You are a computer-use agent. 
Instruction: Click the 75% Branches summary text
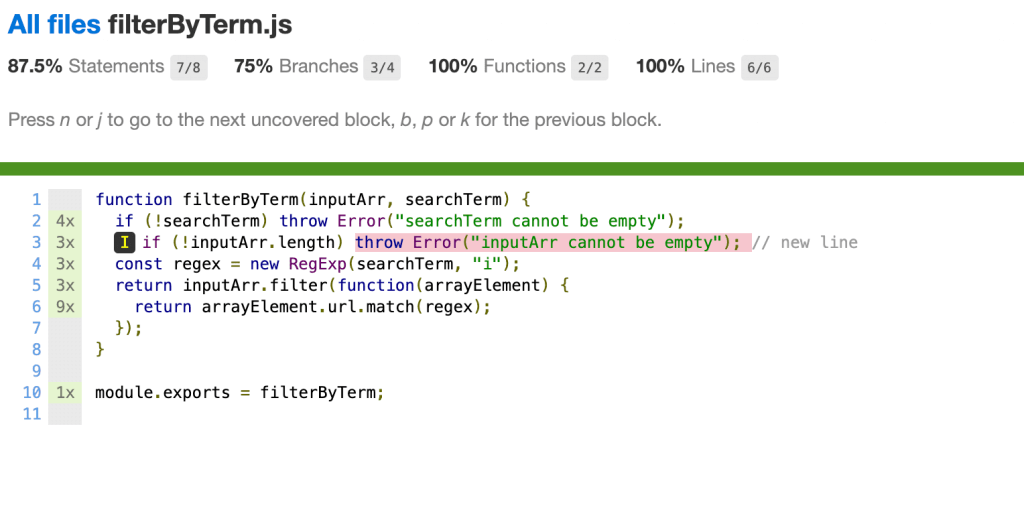click(x=295, y=67)
